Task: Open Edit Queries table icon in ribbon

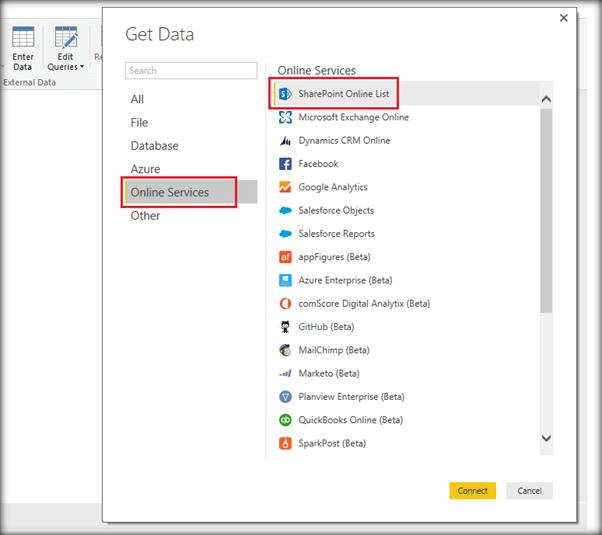Action: click(66, 37)
